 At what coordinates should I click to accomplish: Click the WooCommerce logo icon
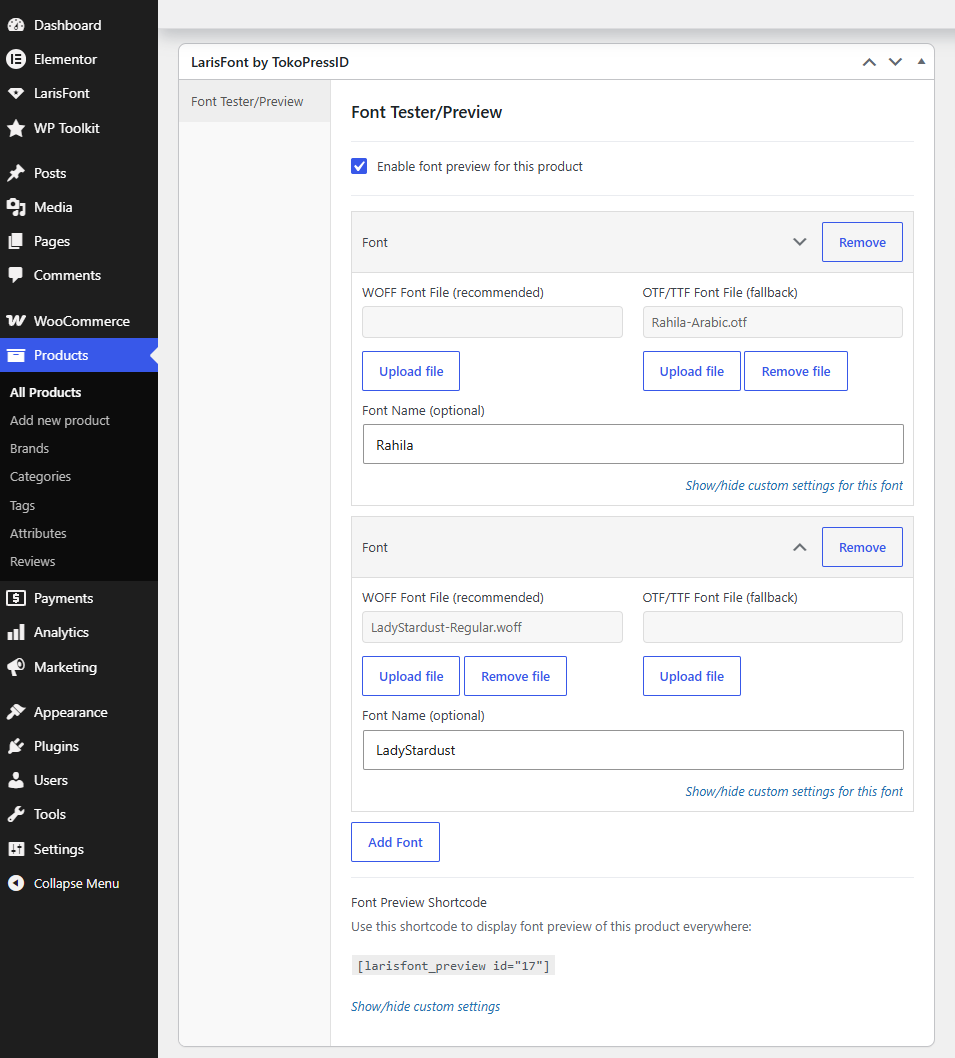pyautogui.click(x=16, y=321)
